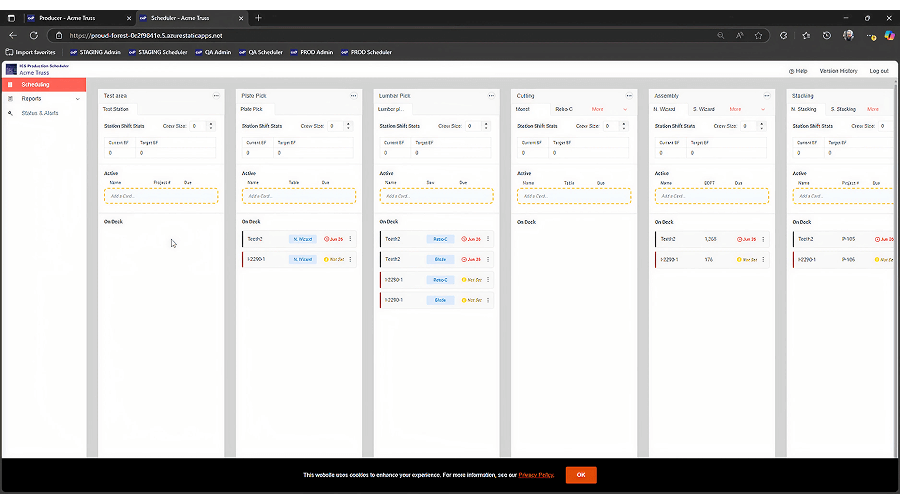Click the Status & Alerts sidebar icon
Viewport: 900px width, 504px height.
point(10,113)
